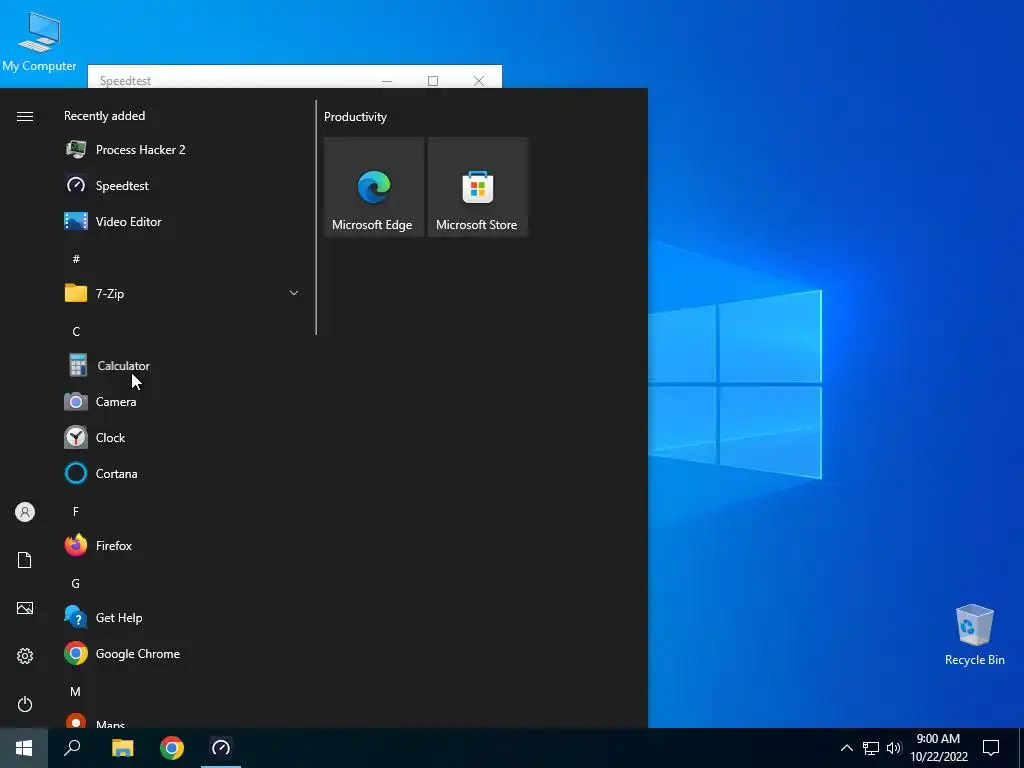The height and width of the screenshot is (768, 1024).
Task: Click the Productivity group title
Action: point(355,117)
